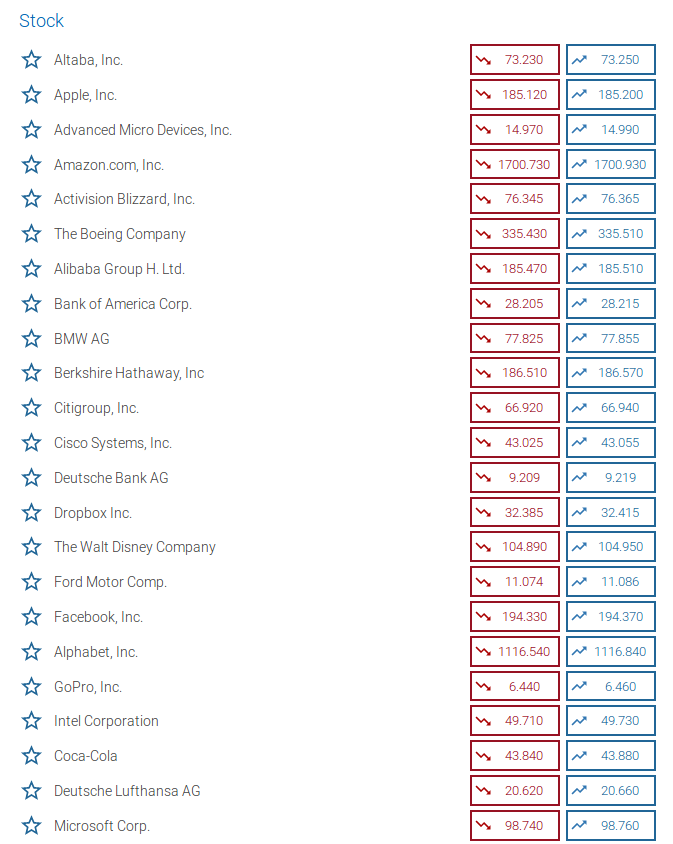Toggle favorite star for Altaba, Inc.
The width and height of the screenshot is (673, 844).
[31, 60]
